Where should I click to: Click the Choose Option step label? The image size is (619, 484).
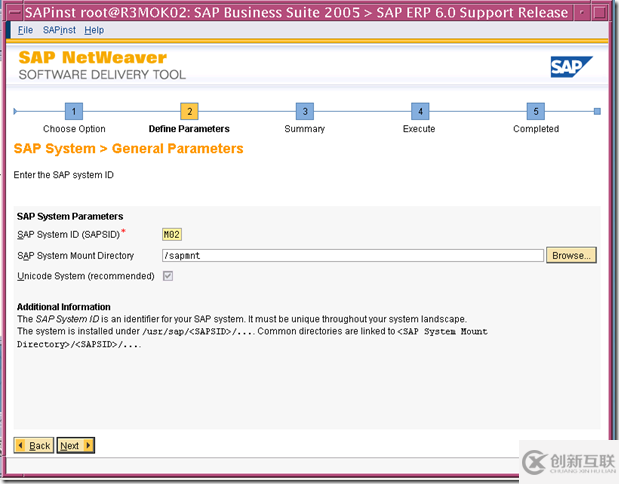[74, 129]
